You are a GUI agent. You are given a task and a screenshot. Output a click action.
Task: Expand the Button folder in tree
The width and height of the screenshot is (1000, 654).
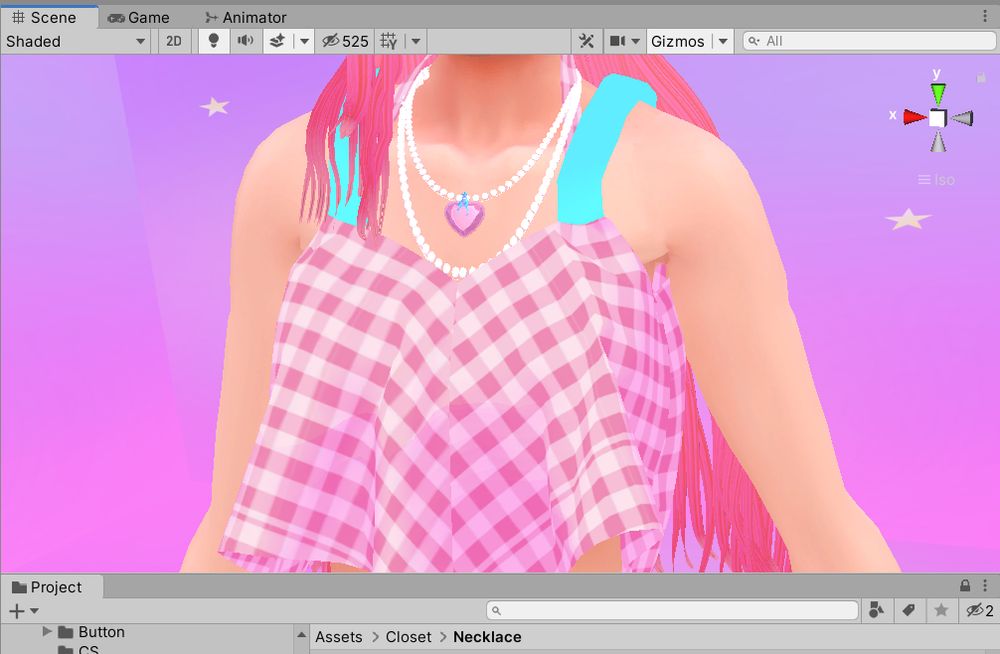pos(47,632)
